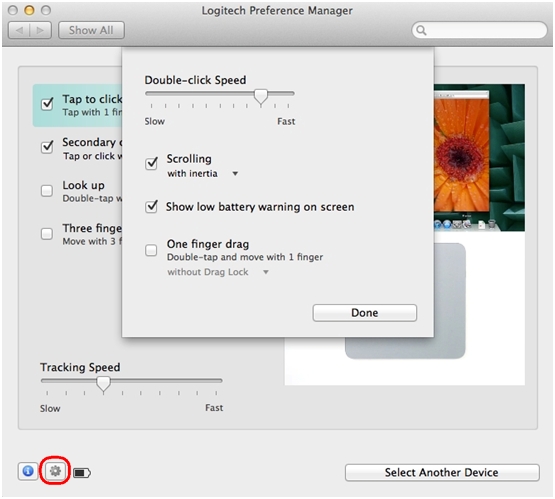
Task: Uncheck the Secondary click option
Action: 47,147
